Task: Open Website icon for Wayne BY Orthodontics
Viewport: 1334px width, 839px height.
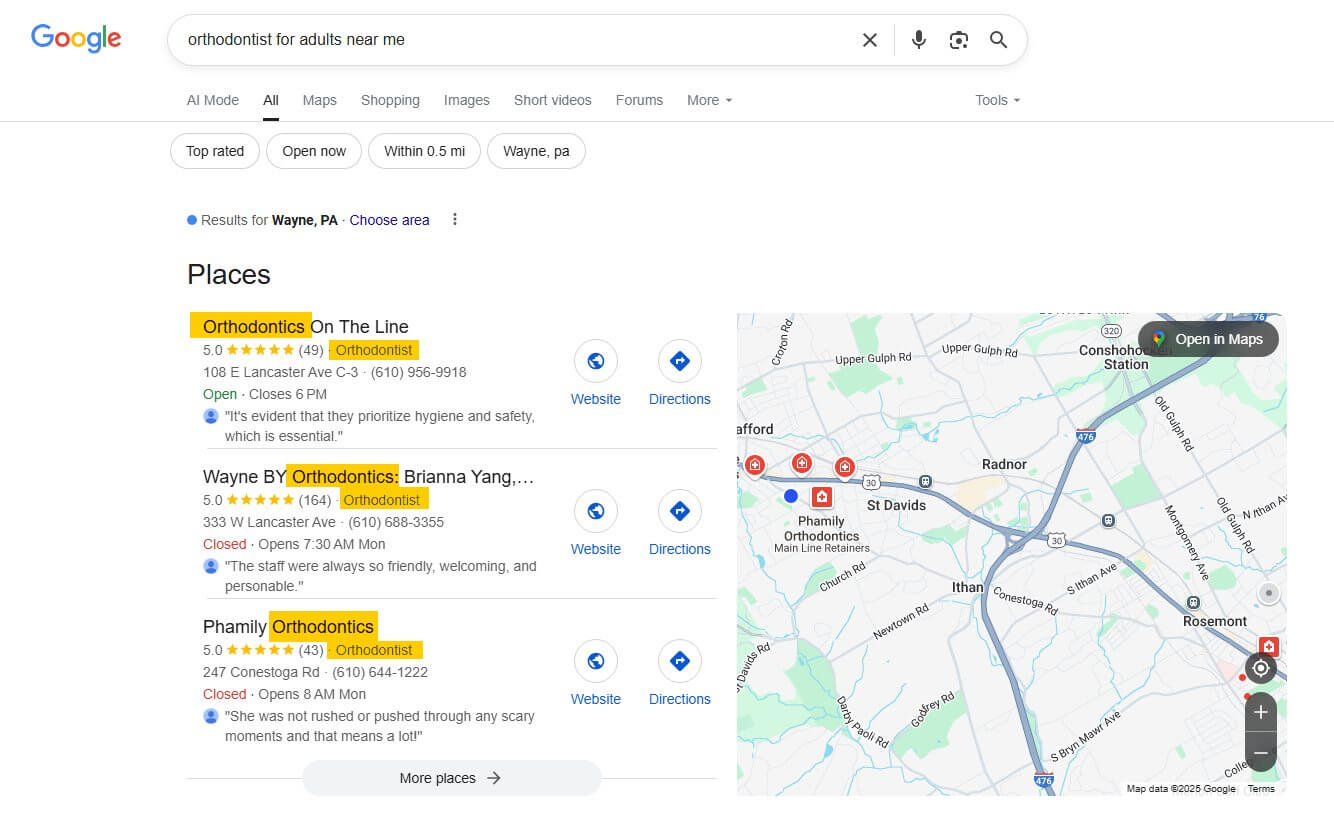Action: click(x=596, y=511)
